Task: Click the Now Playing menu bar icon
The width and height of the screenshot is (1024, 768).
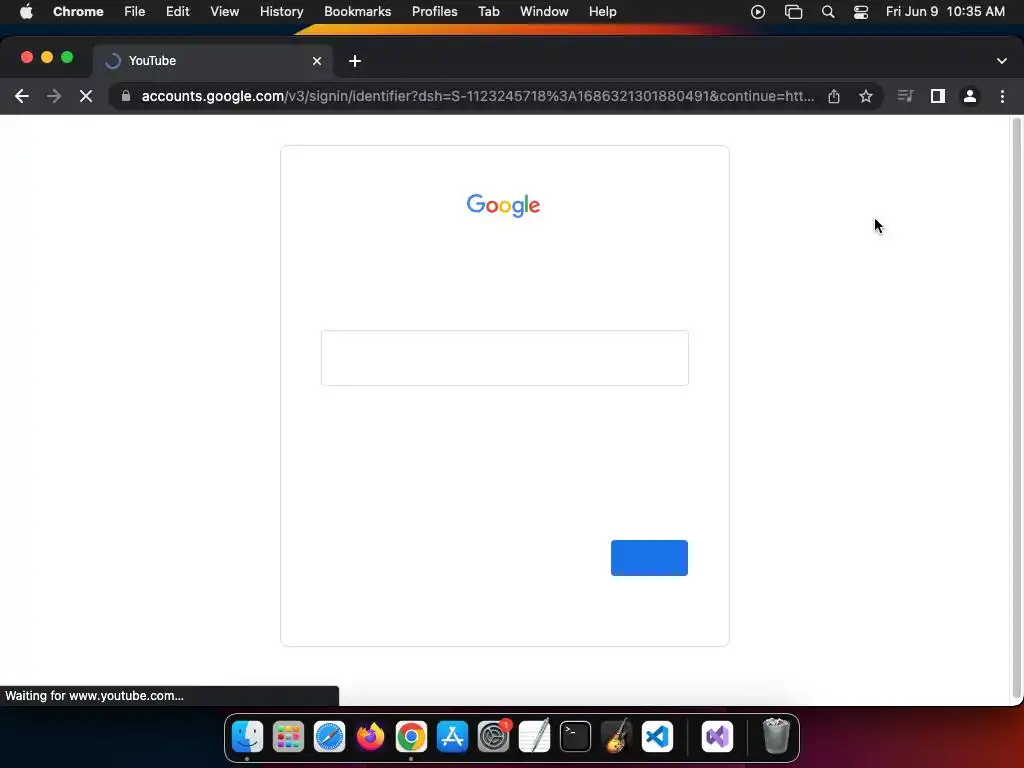Action: (758, 12)
